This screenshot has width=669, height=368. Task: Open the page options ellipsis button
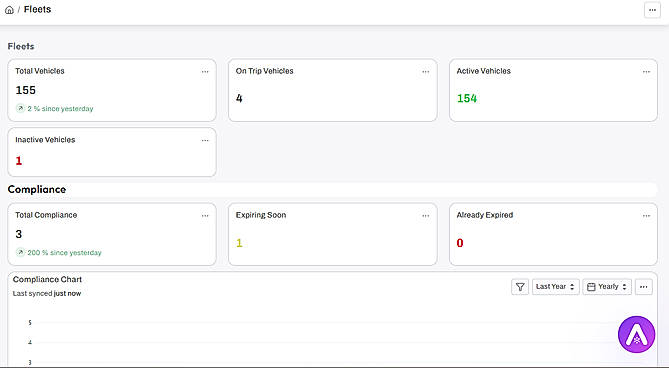click(652, 10)
